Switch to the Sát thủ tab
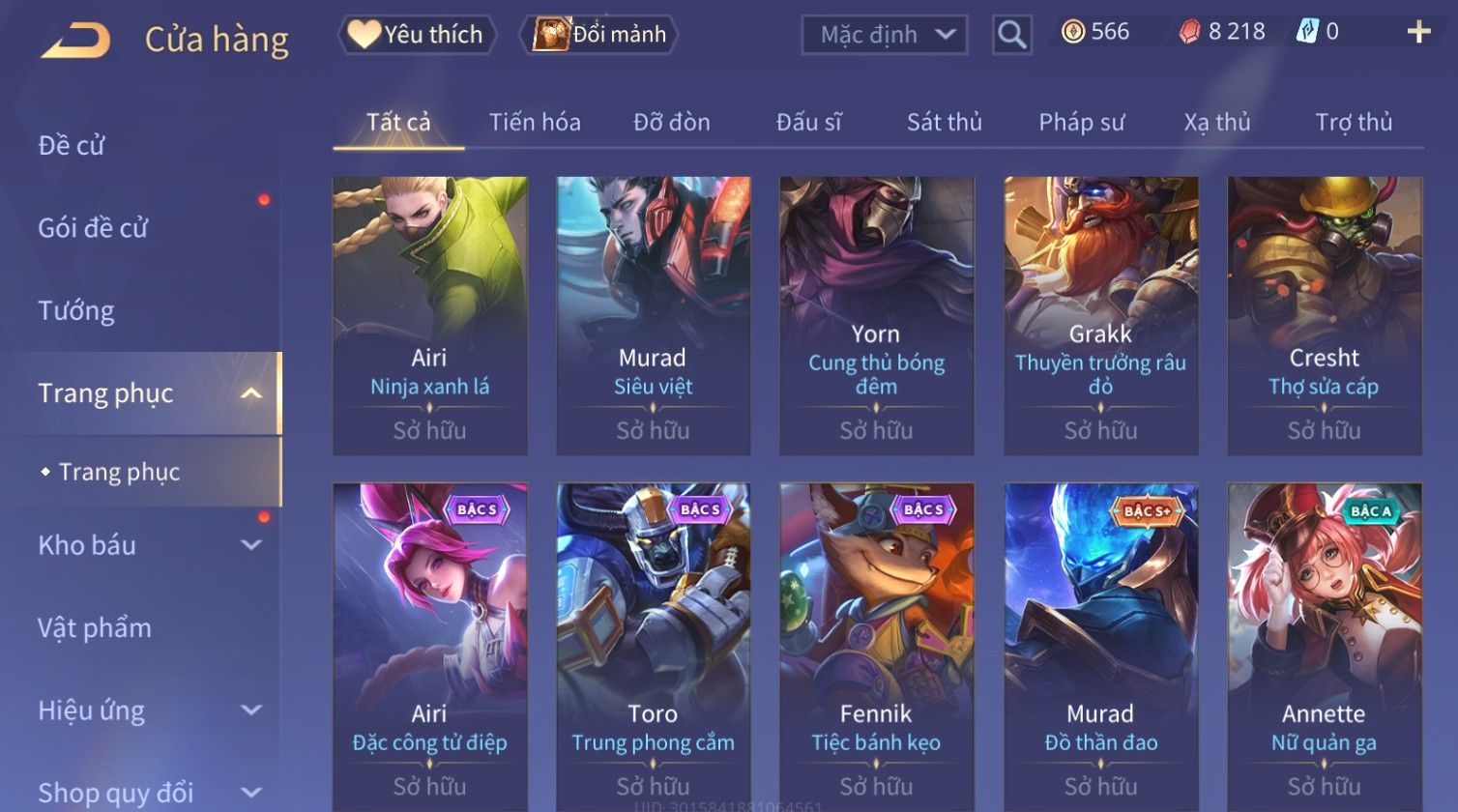The image size is (1458, 812). 944,123
